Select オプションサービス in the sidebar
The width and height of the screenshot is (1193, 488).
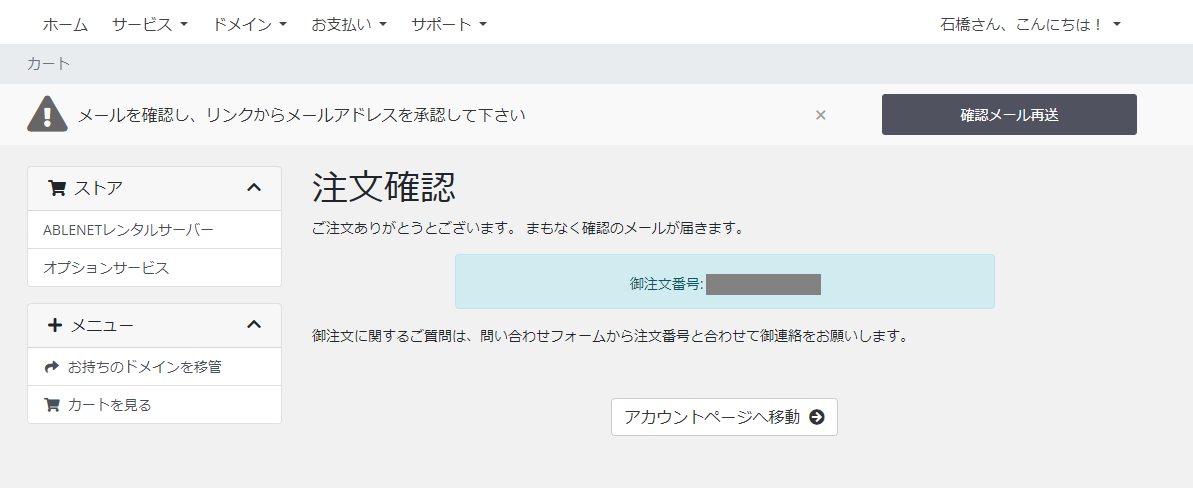[x=106, y=268]
